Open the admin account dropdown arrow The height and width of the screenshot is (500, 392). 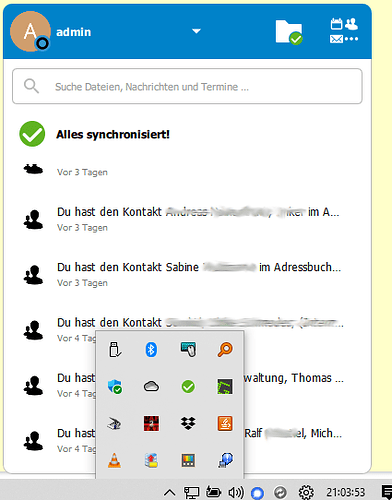pyautogui.click(x=196, y=31)
